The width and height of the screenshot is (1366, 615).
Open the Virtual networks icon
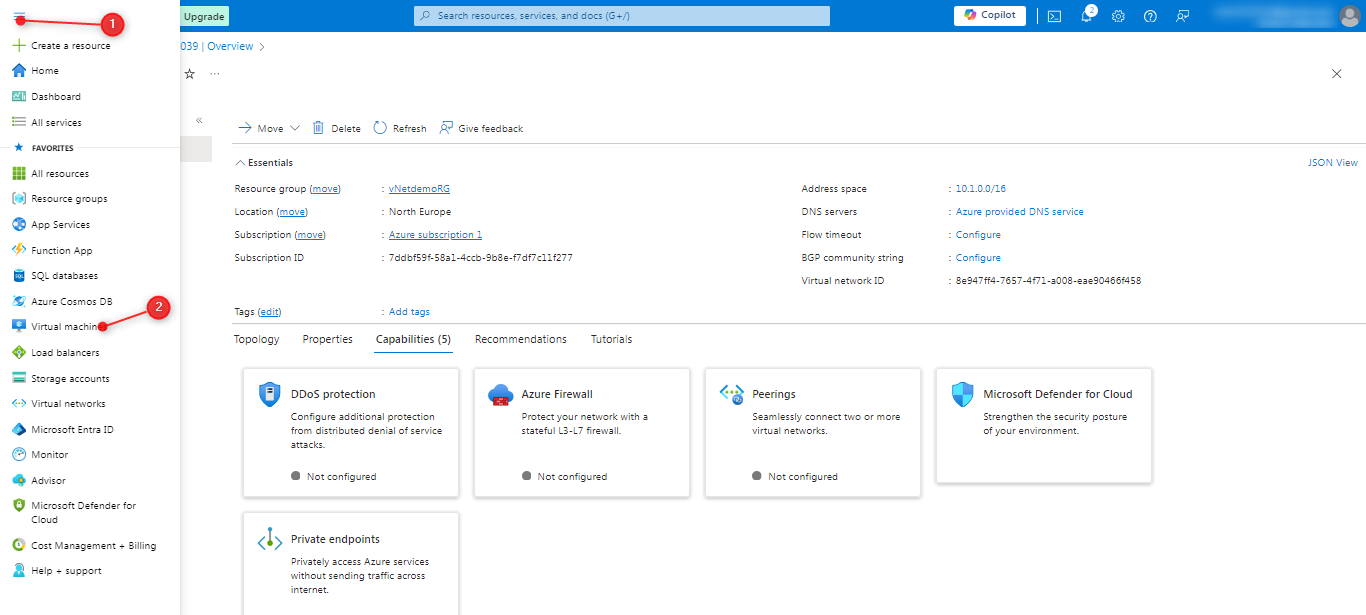click(18, 404)
